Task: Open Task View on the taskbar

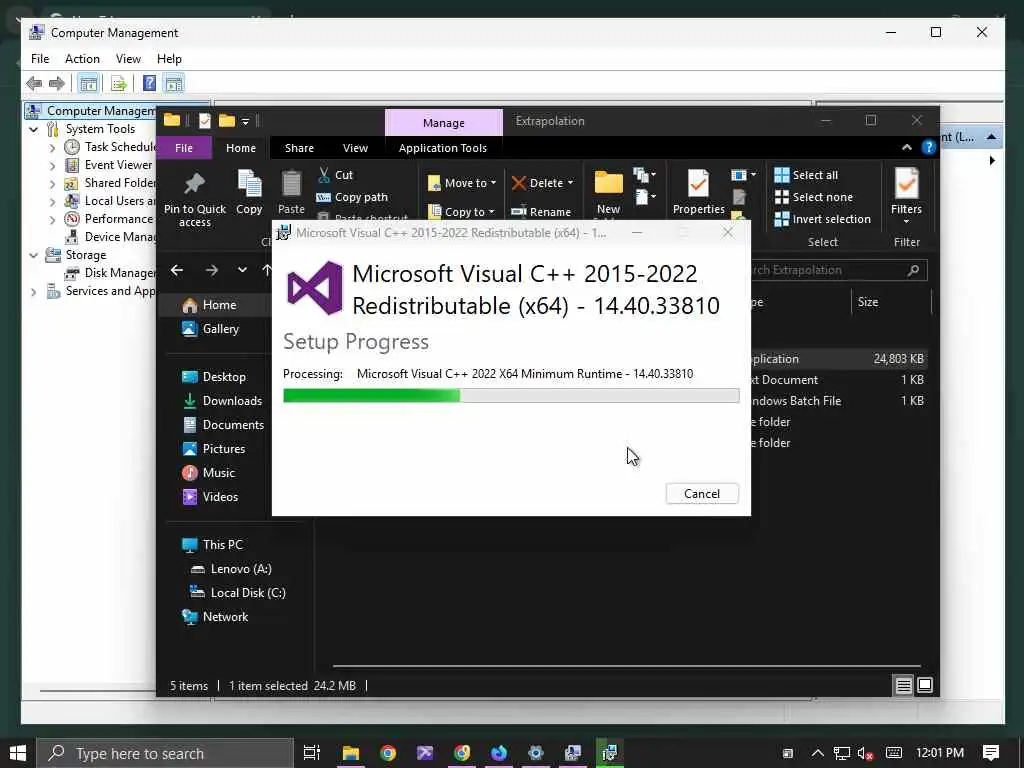Action: tap(312, 753)
